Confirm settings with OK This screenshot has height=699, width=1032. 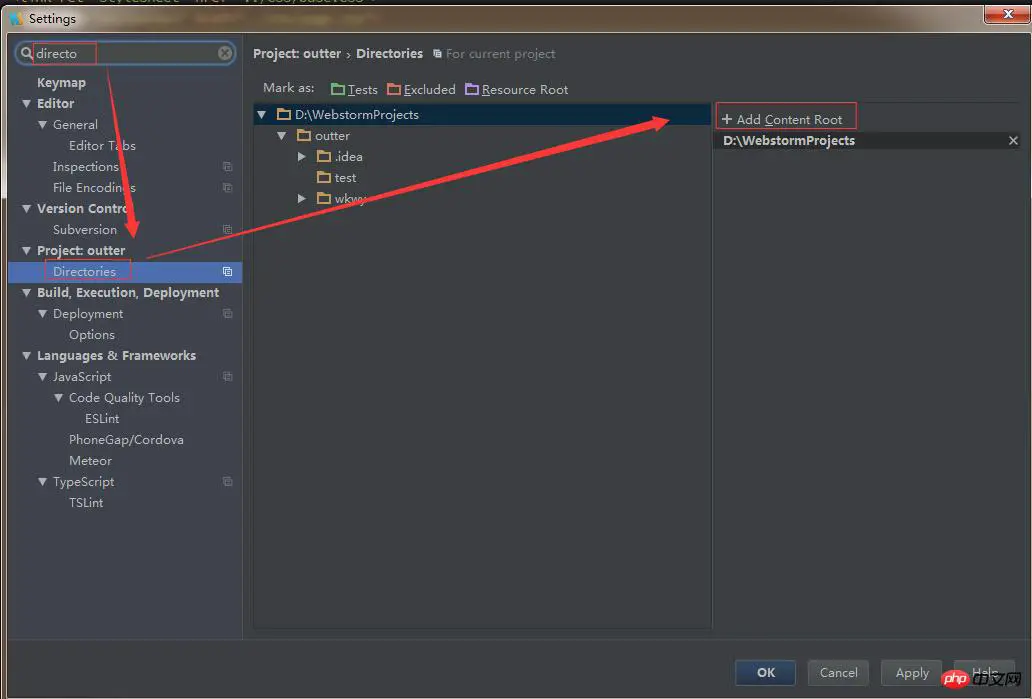765,673
